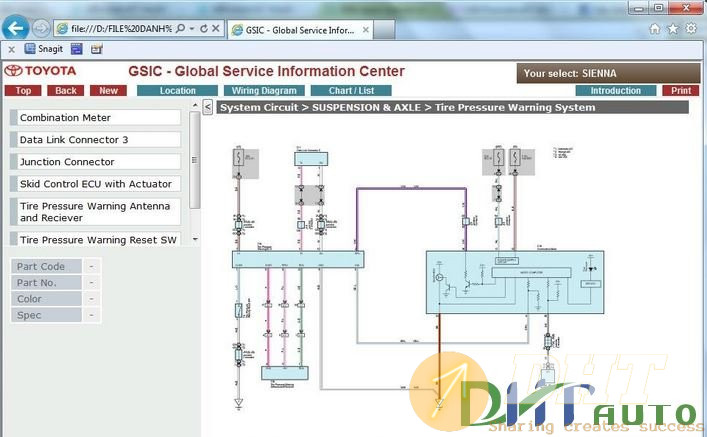Open the address bar dropdown arrow
707x437 pixels.
[x=192, y=28]
